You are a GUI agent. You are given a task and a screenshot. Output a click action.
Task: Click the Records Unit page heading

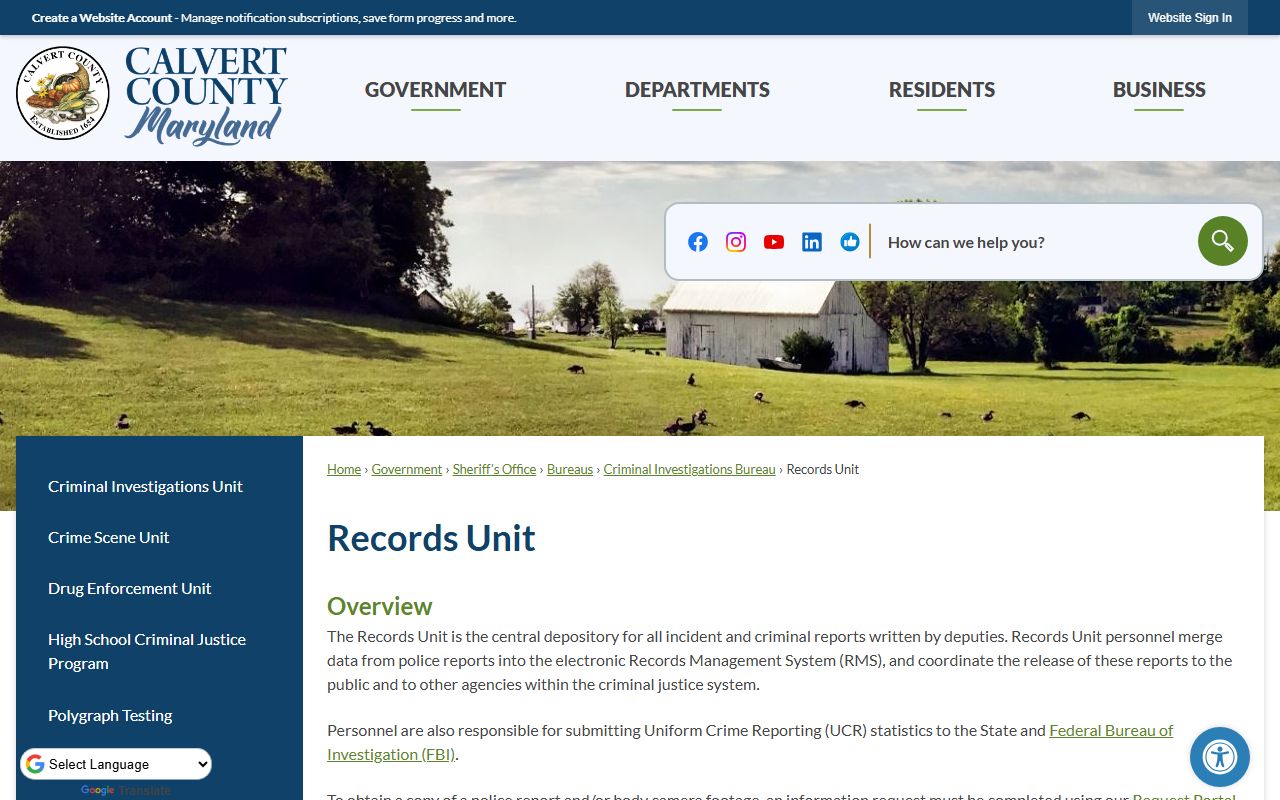(431, 538)
